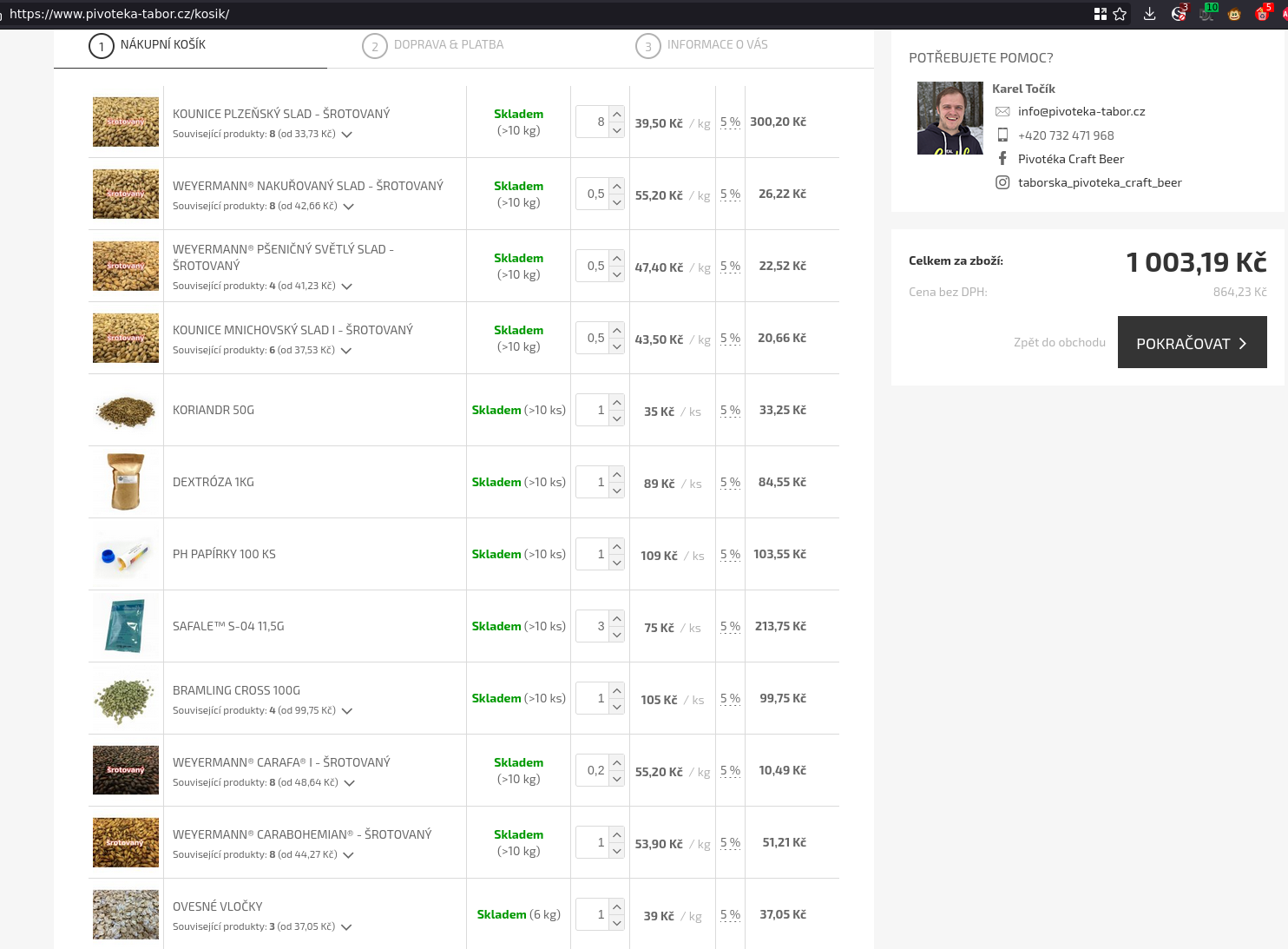
Task: Decrease quantity of Safale S-04 yeast
Action: tap(616, 635)
